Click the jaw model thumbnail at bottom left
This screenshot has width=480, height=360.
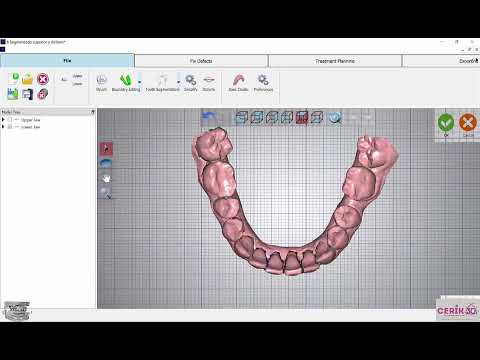click(x=17, y=311)
